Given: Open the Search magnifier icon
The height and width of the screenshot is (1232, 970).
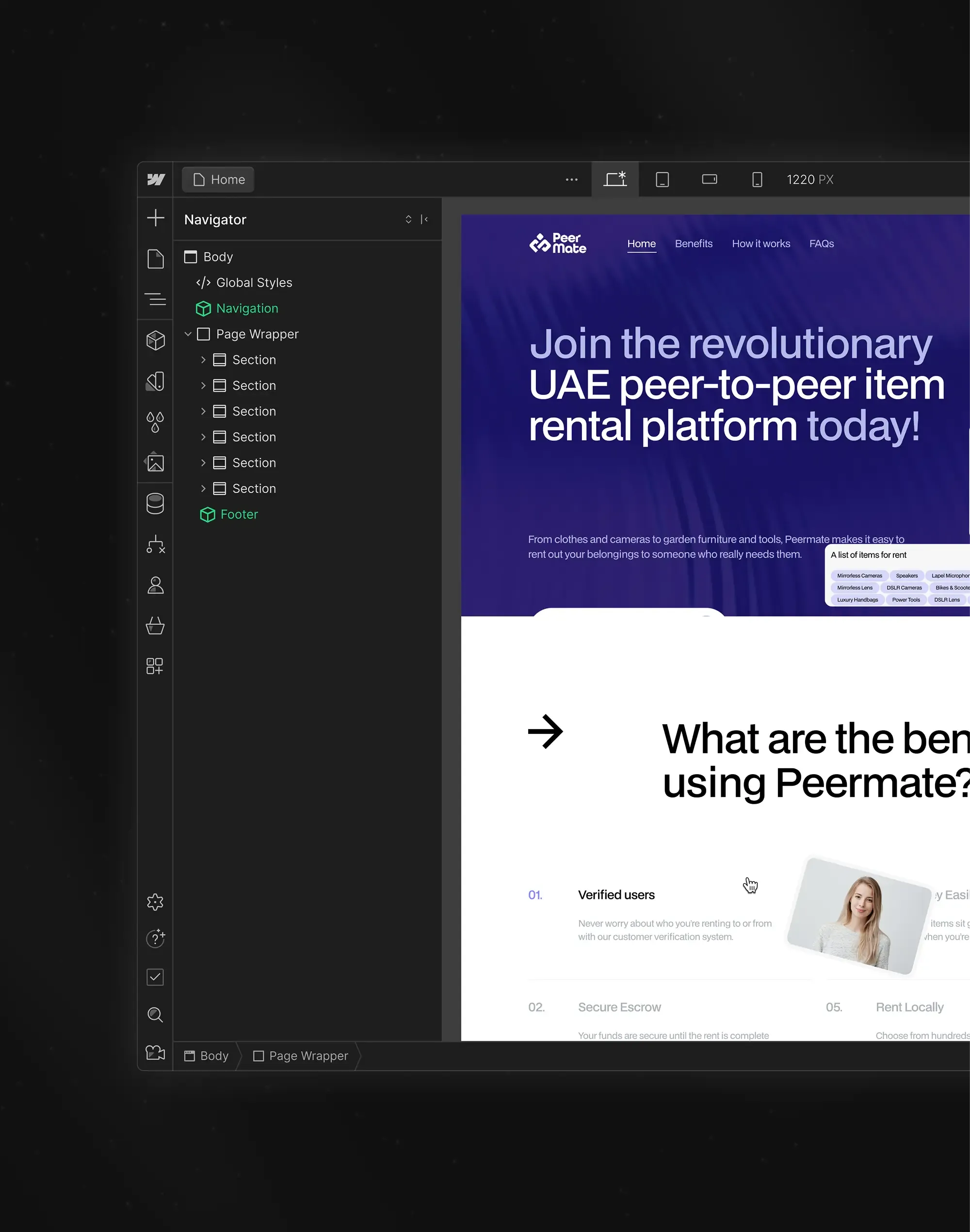Looking at the screenshot, I should click(155, 1014).
